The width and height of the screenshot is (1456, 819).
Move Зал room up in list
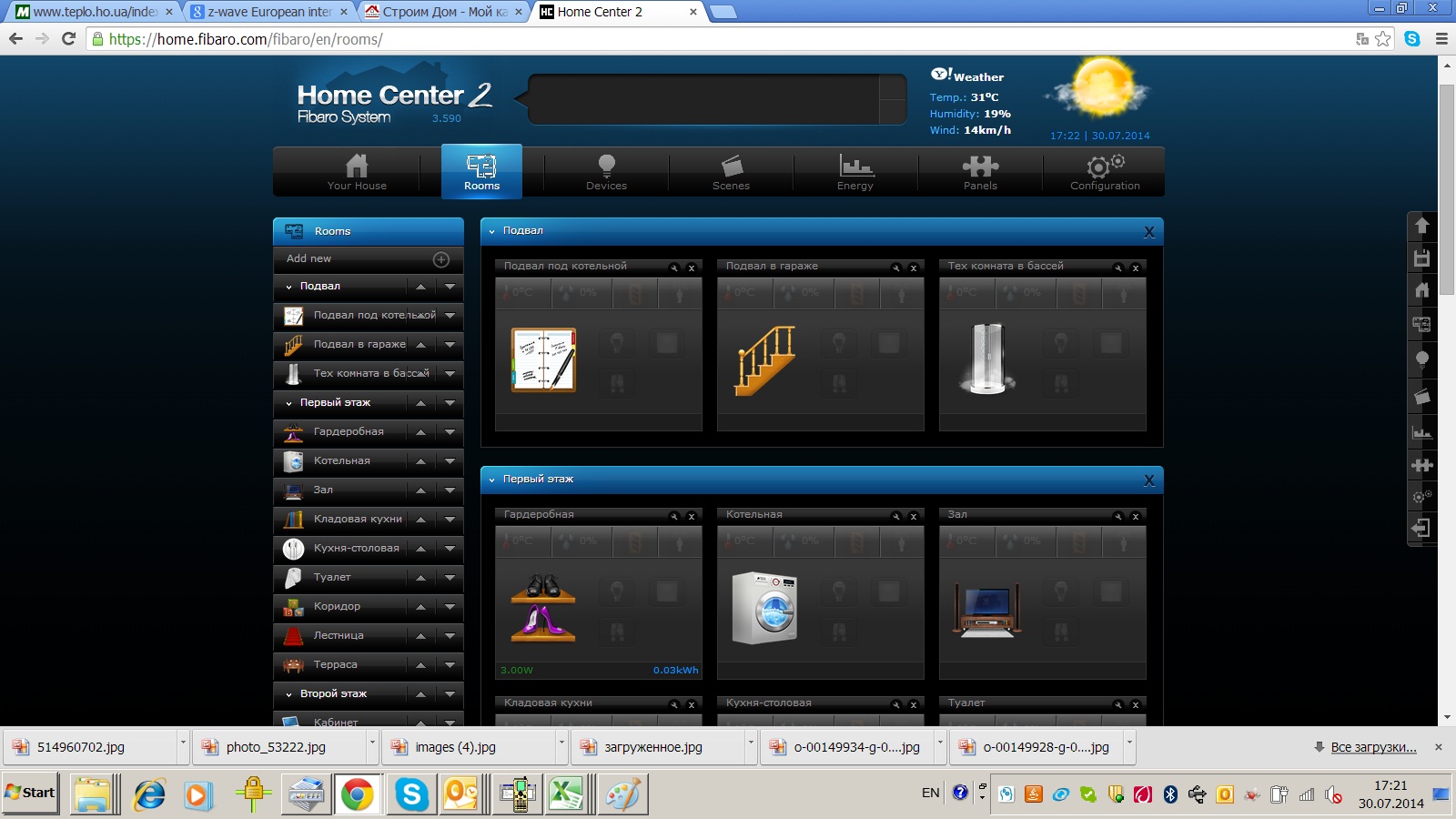tap(420, 490)
